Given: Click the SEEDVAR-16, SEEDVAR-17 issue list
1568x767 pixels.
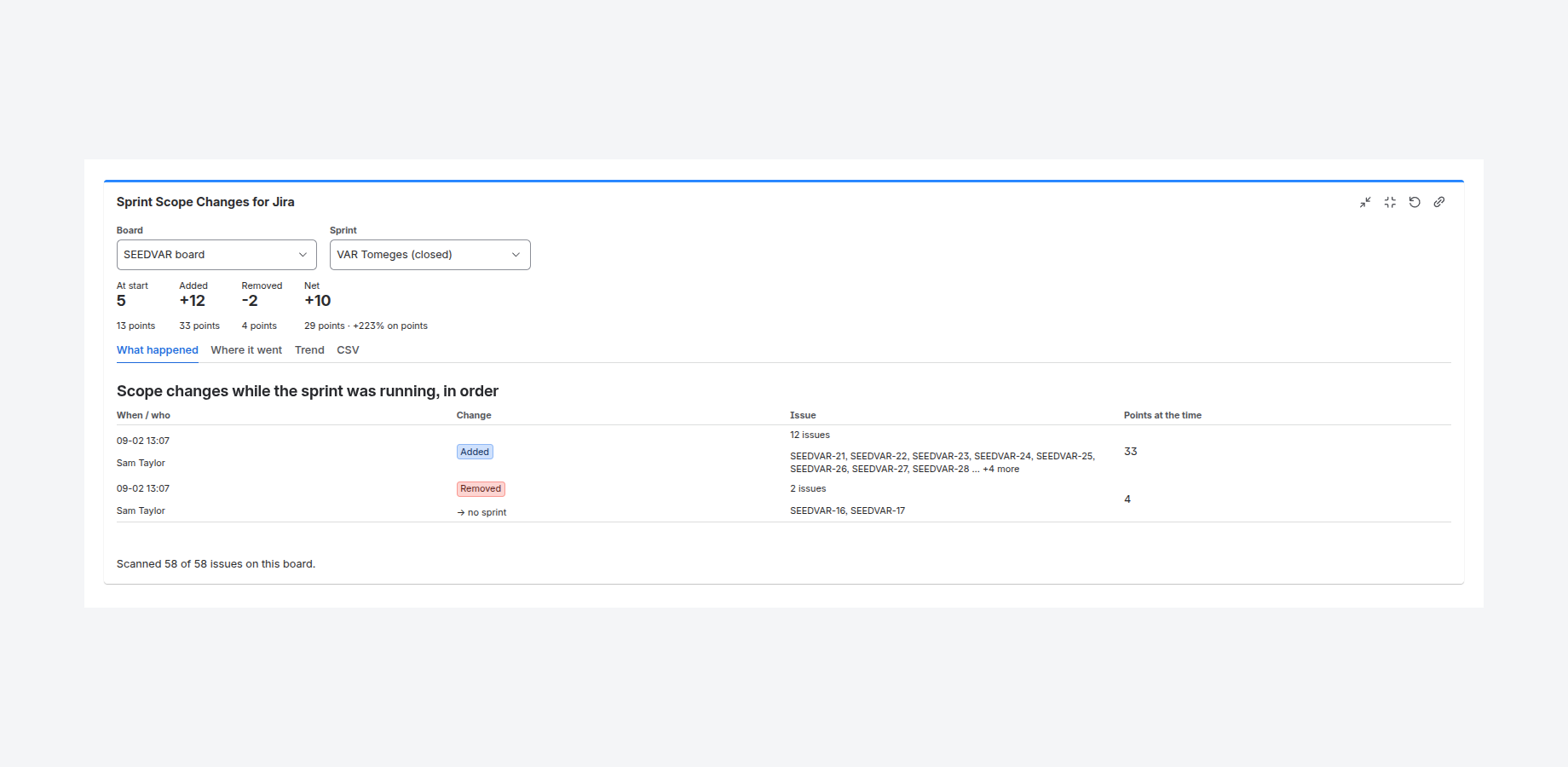Looking at the screenshot, I should [x=848, y=510].
